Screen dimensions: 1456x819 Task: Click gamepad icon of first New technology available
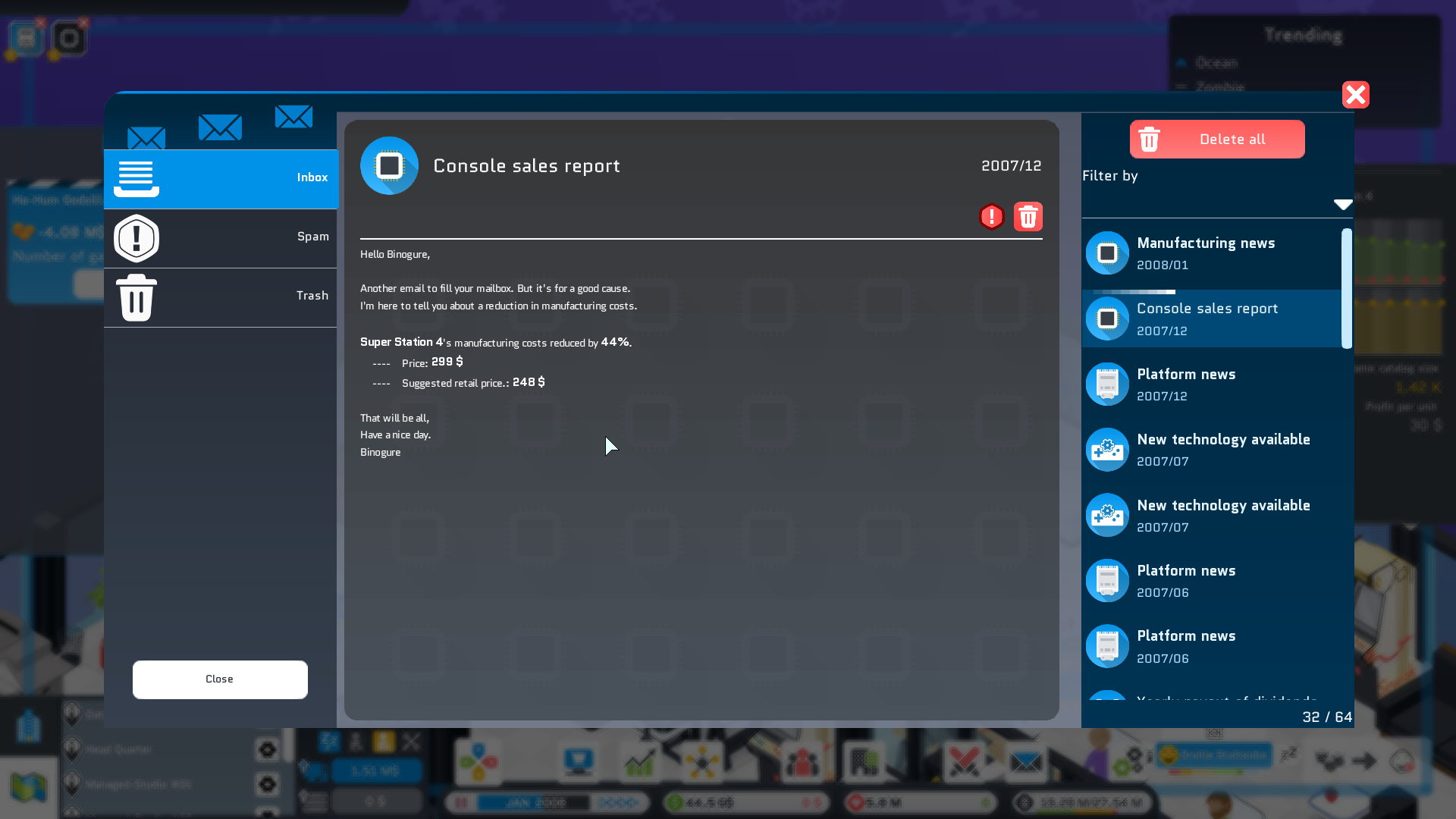(x=1107, y=450)
